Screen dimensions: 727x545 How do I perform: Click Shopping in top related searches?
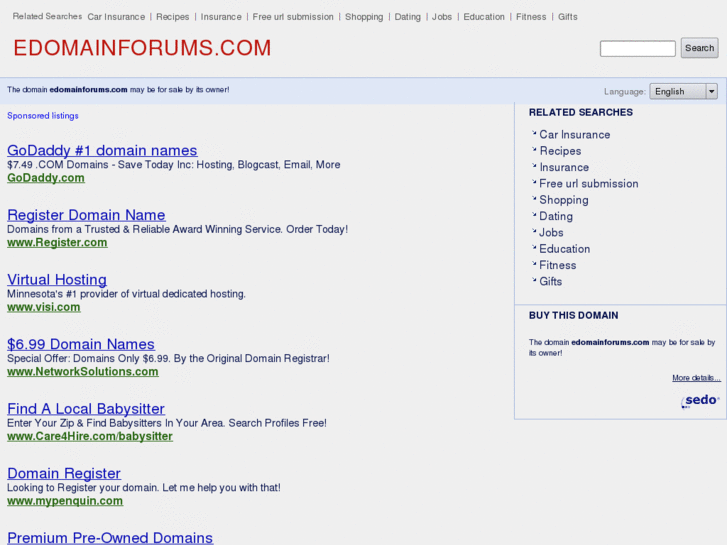coord(364,17)
